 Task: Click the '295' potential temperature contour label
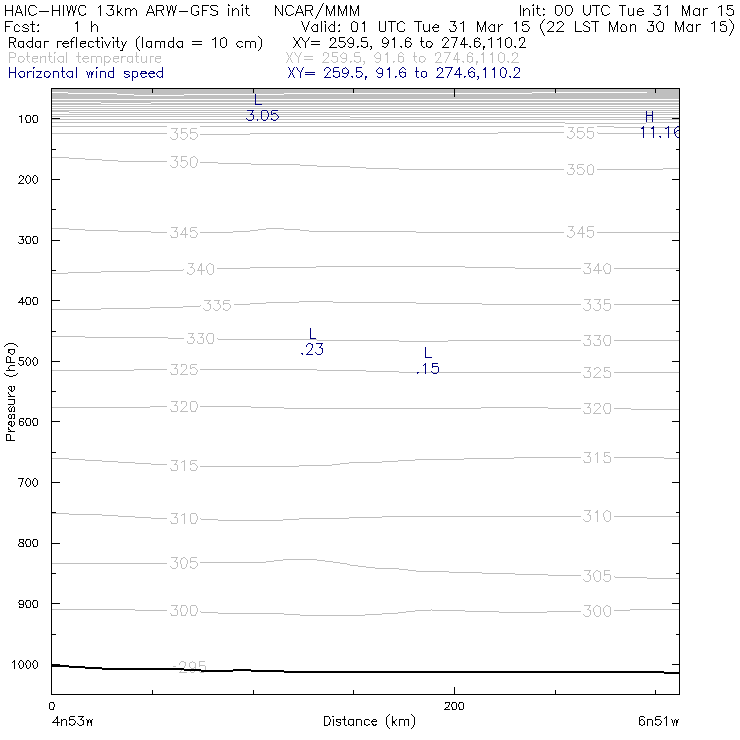click(191, 666)
